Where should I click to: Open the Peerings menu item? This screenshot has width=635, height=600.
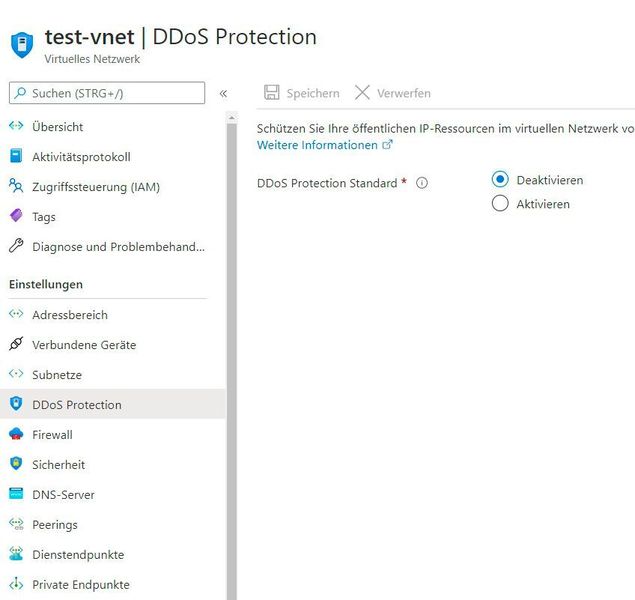click(x=54, y=524)
